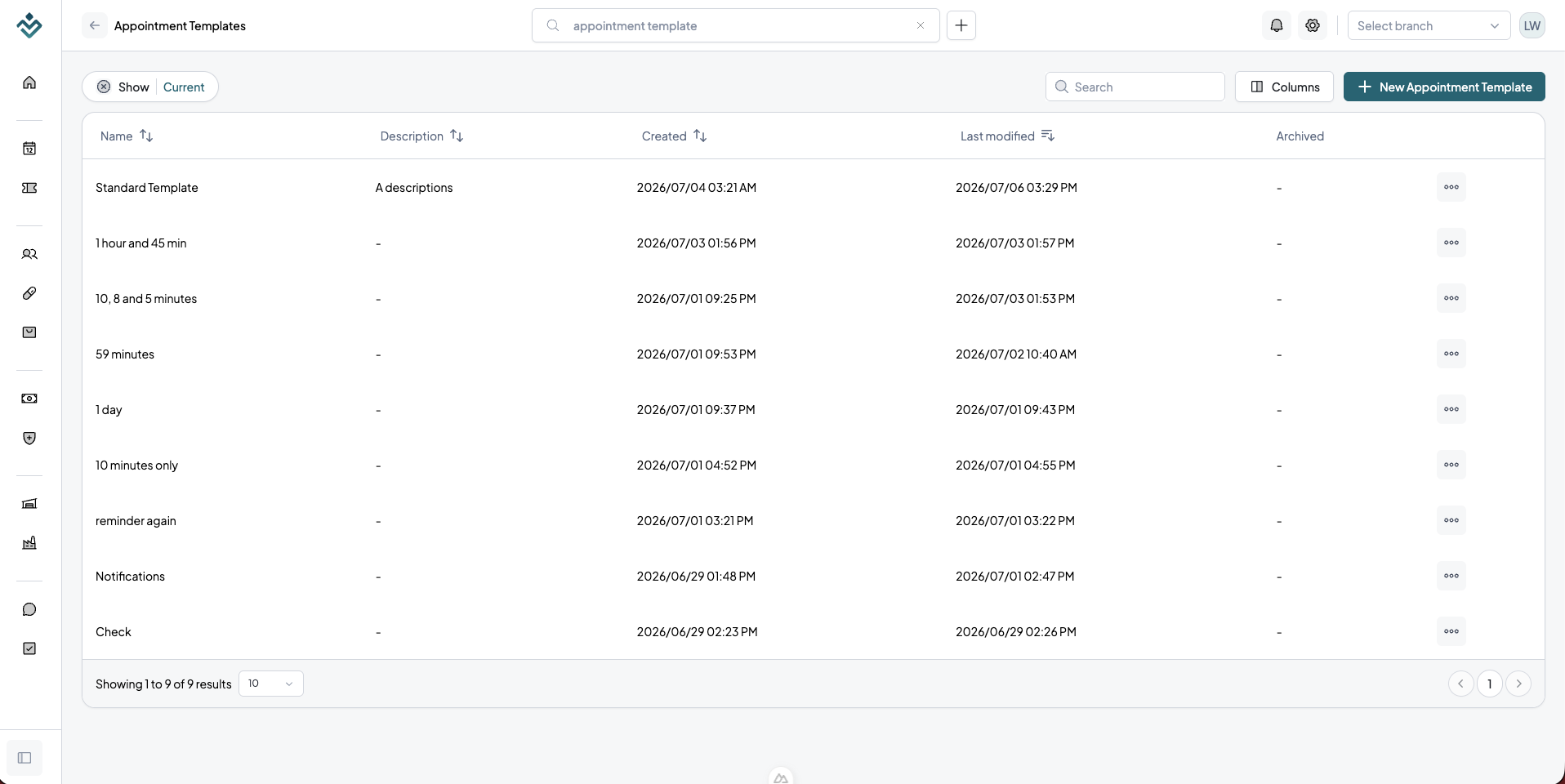The width and height of the screenshot is (1565, 784).
Task: Click the plus button beside global search
Action: coord(961,25)
